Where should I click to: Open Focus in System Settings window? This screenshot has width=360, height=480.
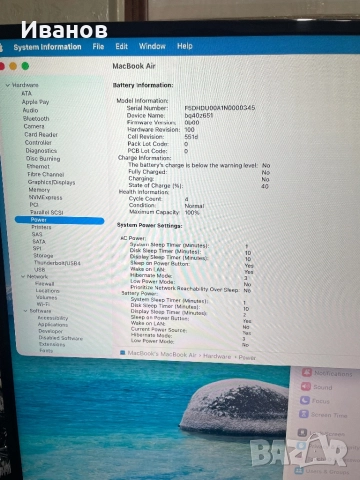[315, 401]
